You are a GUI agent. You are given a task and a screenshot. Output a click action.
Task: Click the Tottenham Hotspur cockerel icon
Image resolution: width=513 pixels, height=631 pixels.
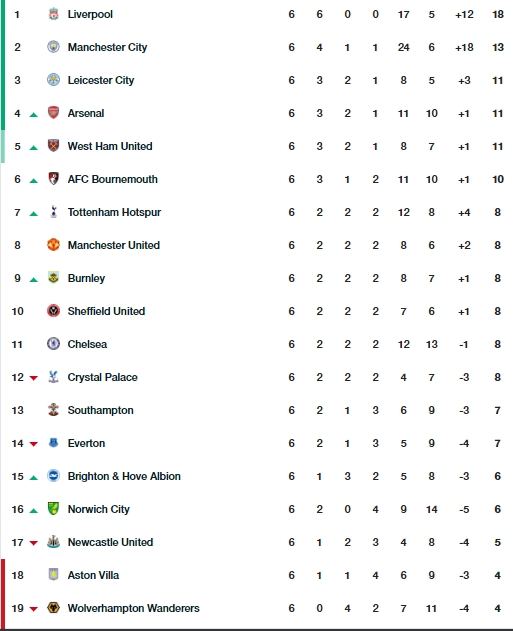pos(54,212)
